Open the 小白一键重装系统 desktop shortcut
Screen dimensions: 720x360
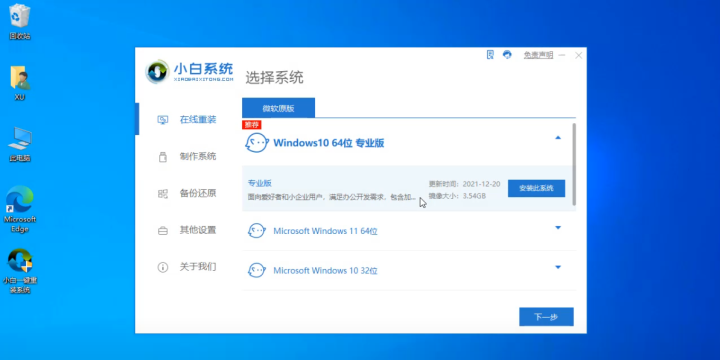click(20, 271)
